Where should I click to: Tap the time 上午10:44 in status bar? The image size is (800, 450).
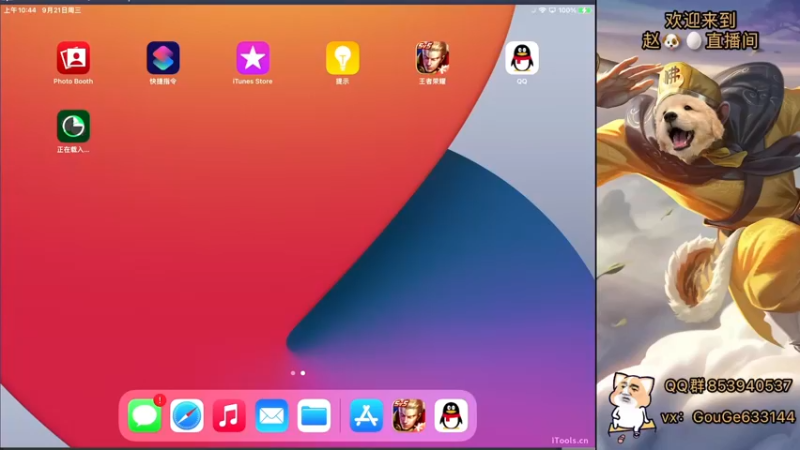20,10
